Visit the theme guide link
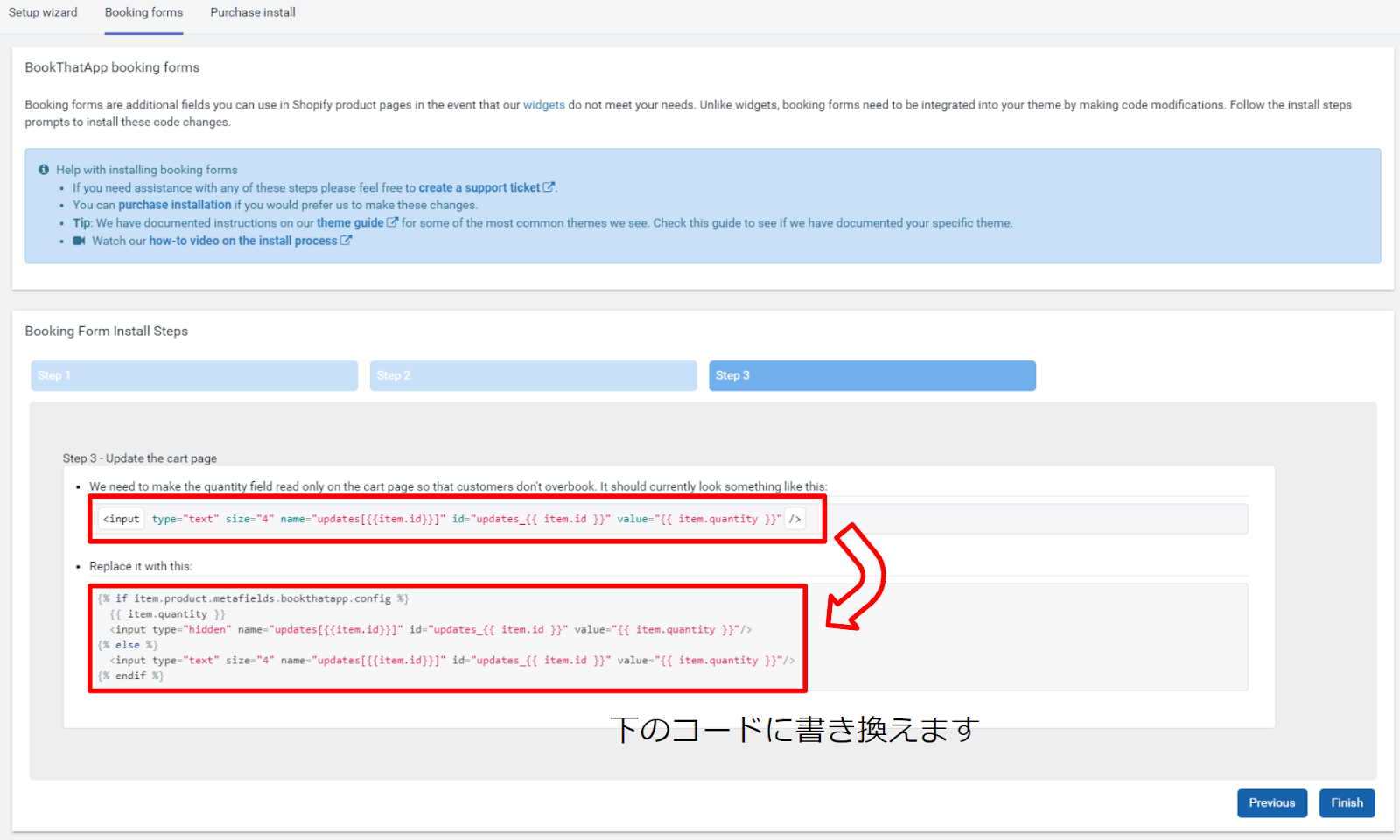The height and width of the screenshot is (840, 1400). pyautogui.click(x=350, y=223)
